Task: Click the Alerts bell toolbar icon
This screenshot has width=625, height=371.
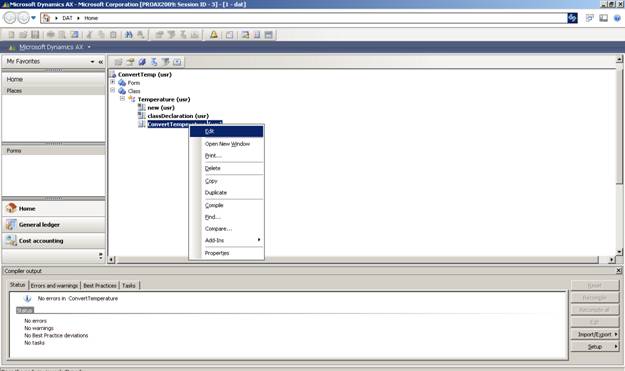Action: coord(214,35)
